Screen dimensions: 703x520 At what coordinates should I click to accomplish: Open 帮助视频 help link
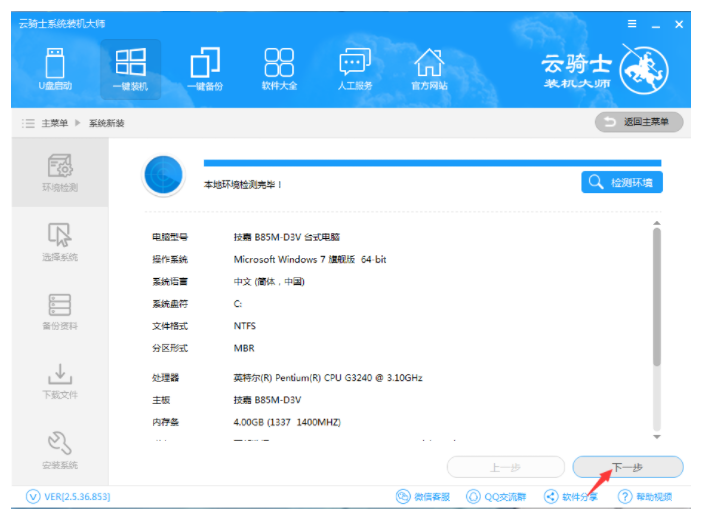645,497
